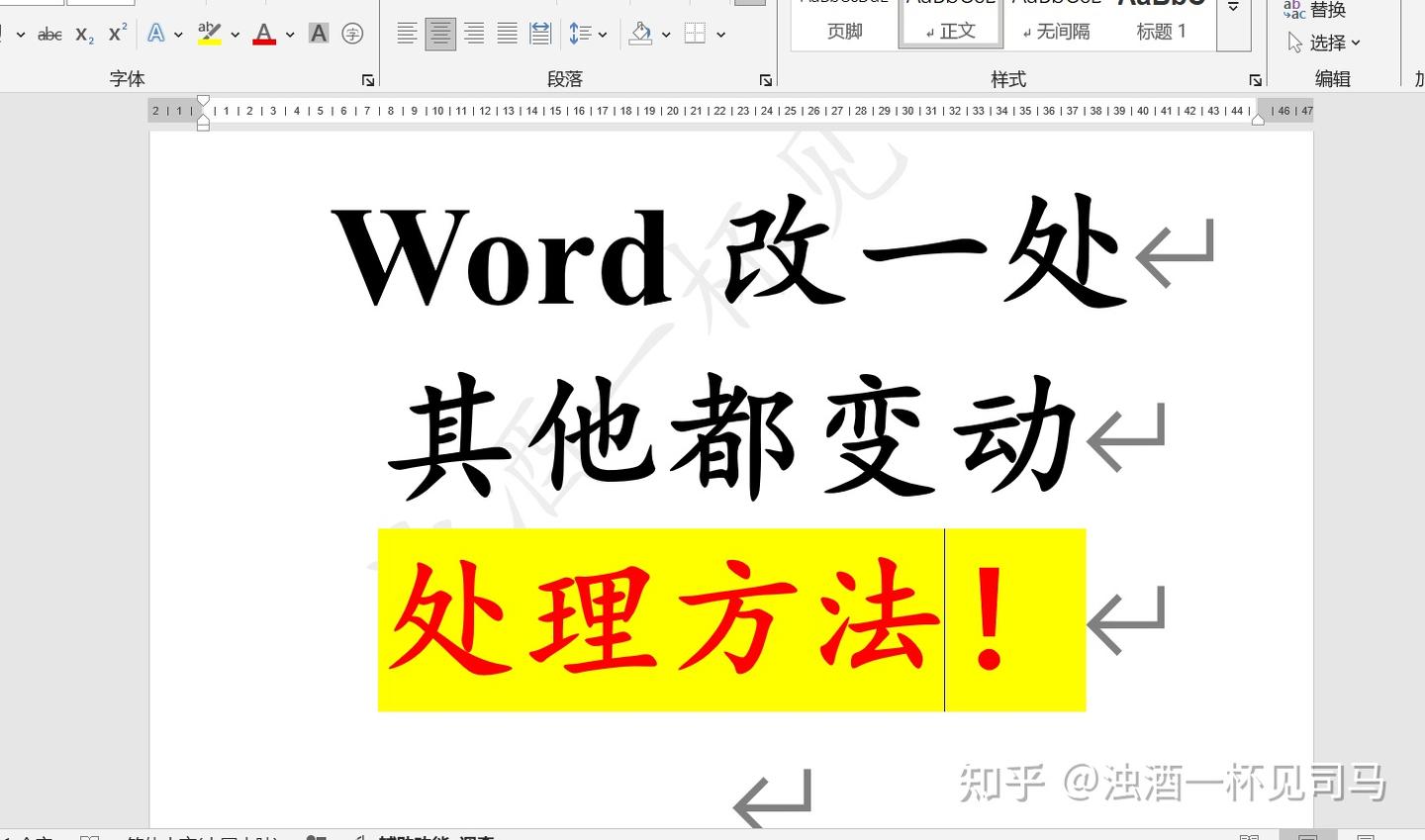Open line spacing dropdown arrow
The height and width of the screenshot is (840, 1425).
pyautogui.click(x=603, y=35)
